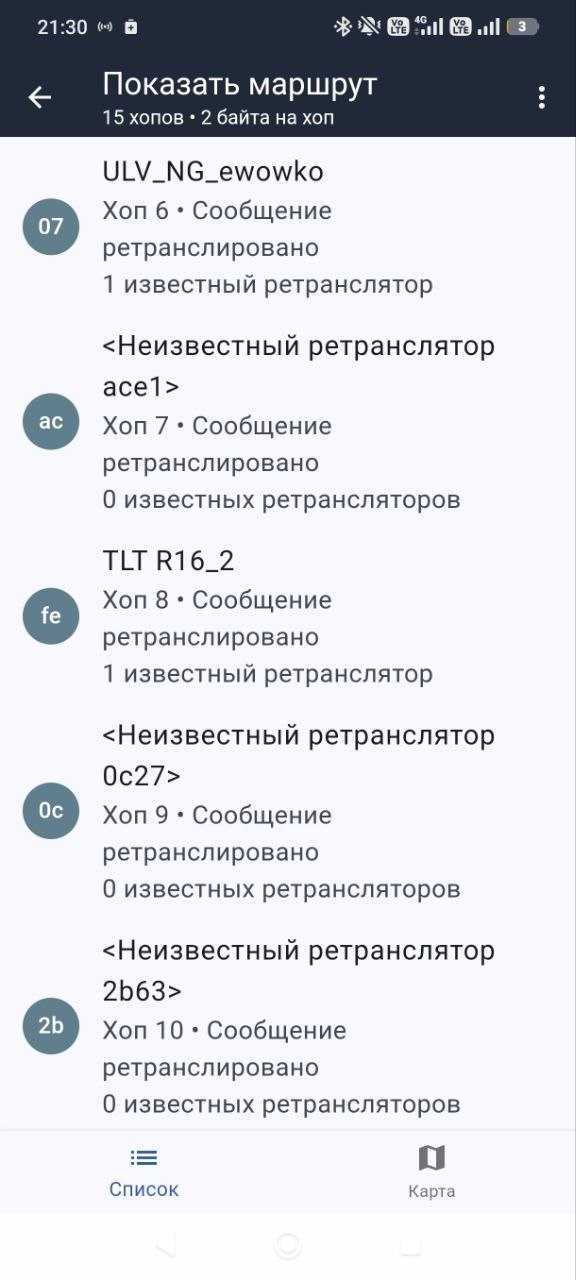Tap the 2b hop avatar badge

point(51,1025)
